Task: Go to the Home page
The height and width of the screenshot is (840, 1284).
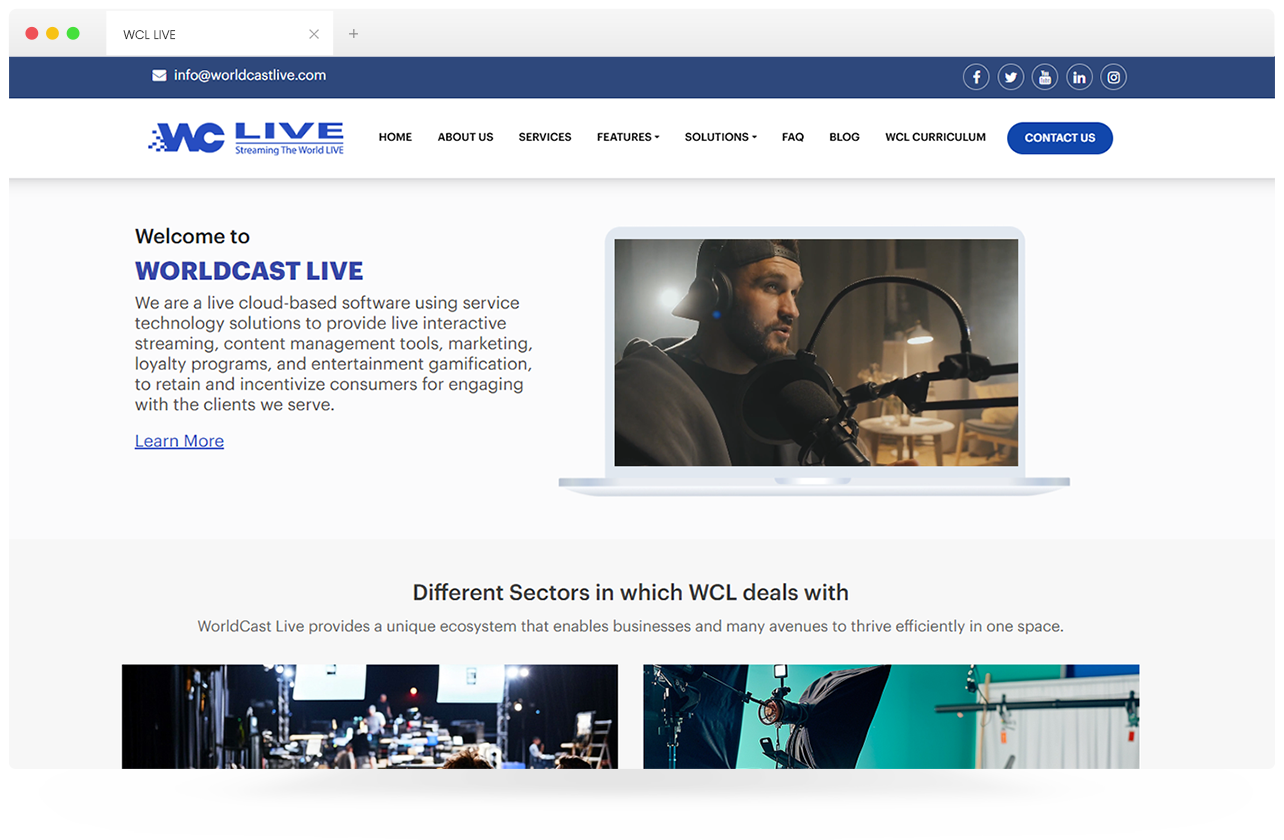Action: [395, 137]
